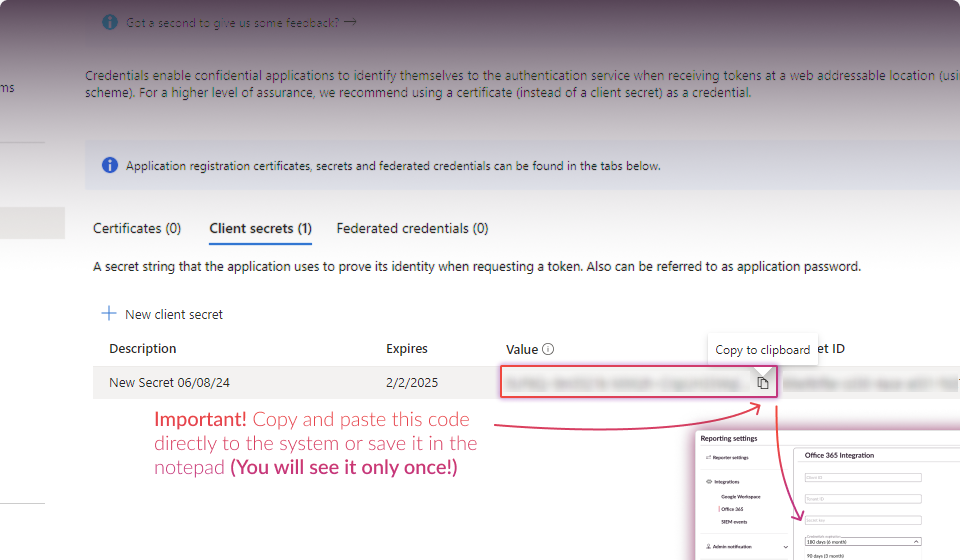Click the Reporter settings icon in sidebar
This screenshot has width=960, height=560.
(707, 457)
